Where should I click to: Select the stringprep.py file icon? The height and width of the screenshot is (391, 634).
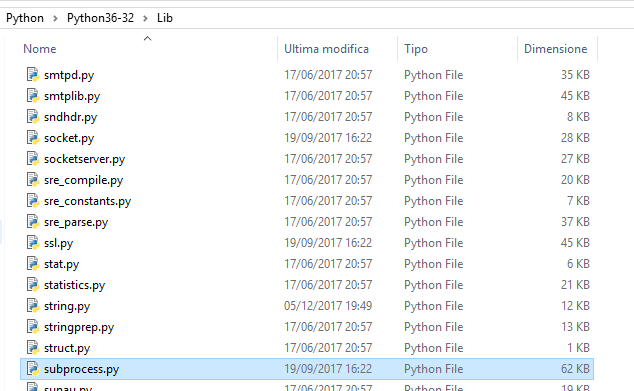pyautogui.click(x=33, y=327)
